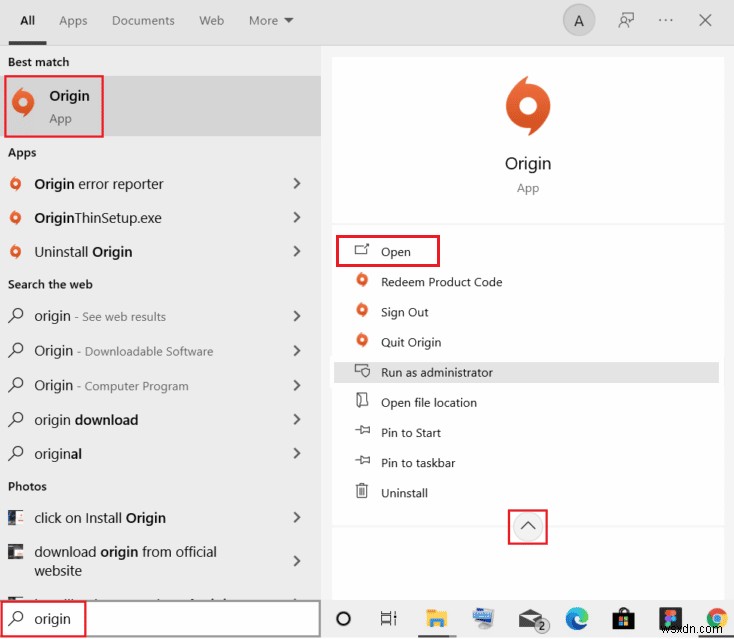Click the account avatar labeled A
Viewport: 734px width, 639px height.
coord(579,21)
